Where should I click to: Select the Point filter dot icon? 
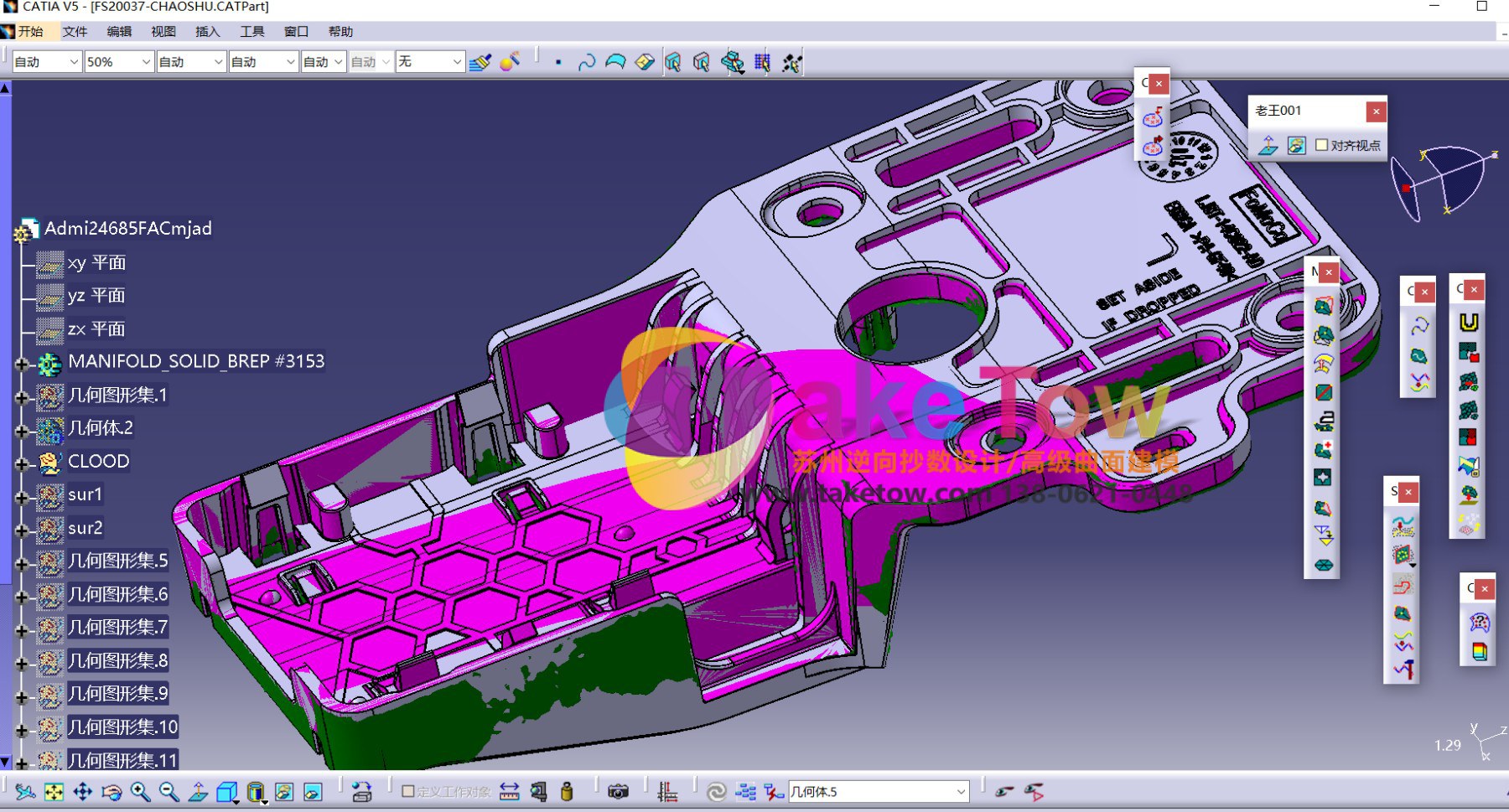[x=558, y=62]
